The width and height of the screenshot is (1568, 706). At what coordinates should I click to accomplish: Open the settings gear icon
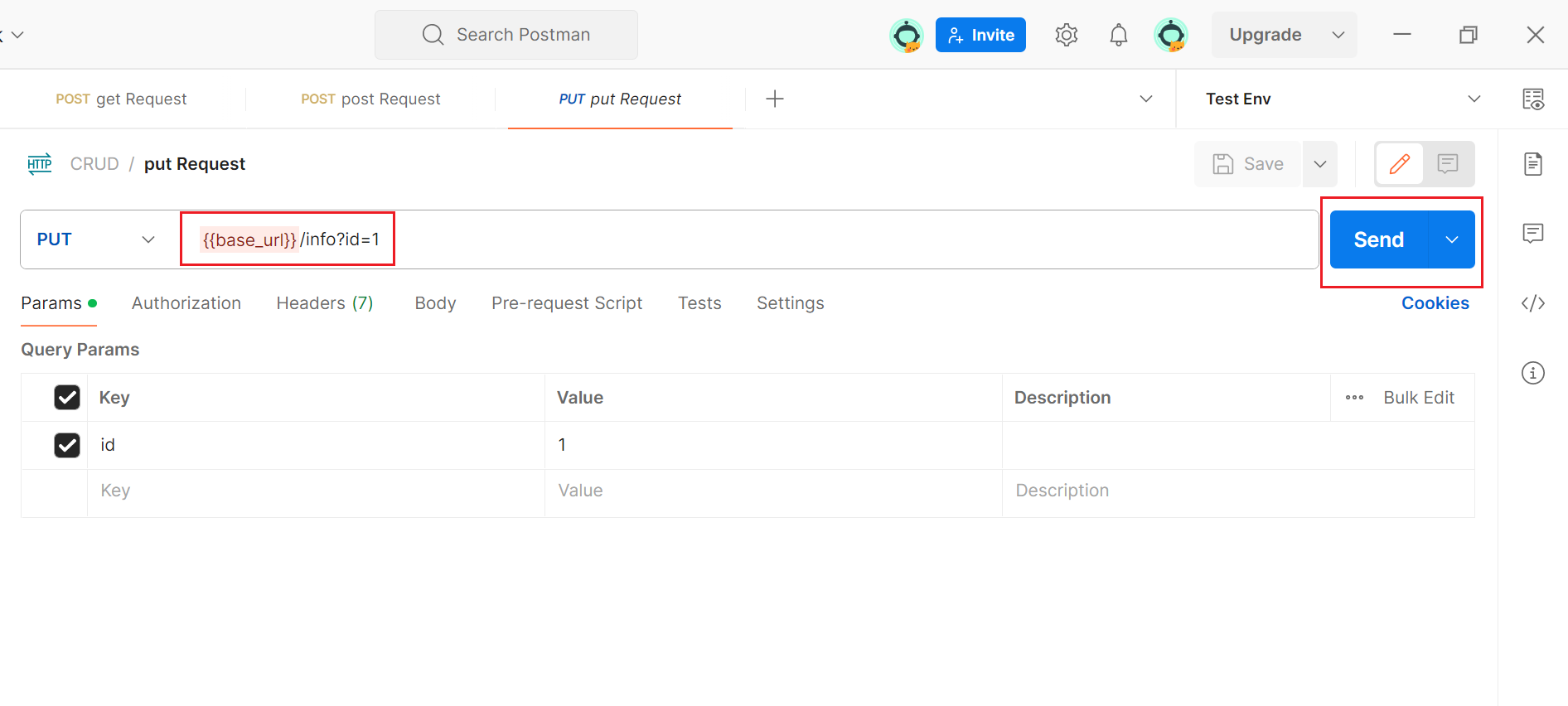1067,35
